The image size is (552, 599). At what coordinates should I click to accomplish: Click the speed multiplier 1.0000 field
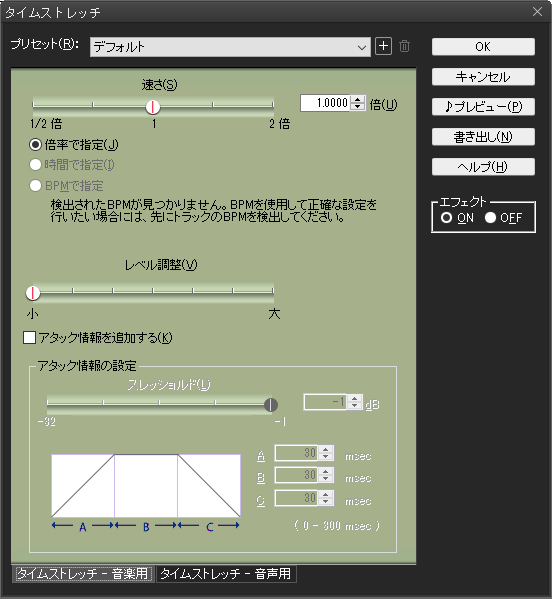pyautogui.click(x=325, y=103)
